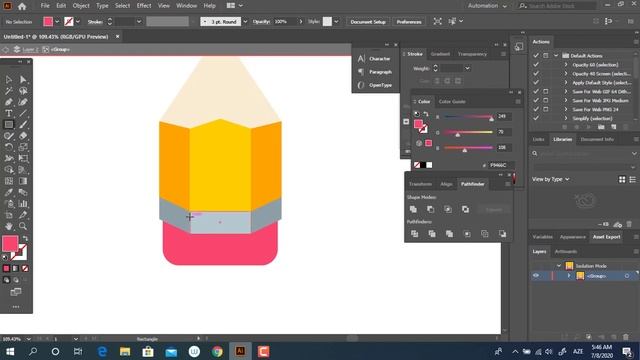Open the Effect menu
This screenshot has height=360, width=640.
pyautogui.click(x=144, y=6)
